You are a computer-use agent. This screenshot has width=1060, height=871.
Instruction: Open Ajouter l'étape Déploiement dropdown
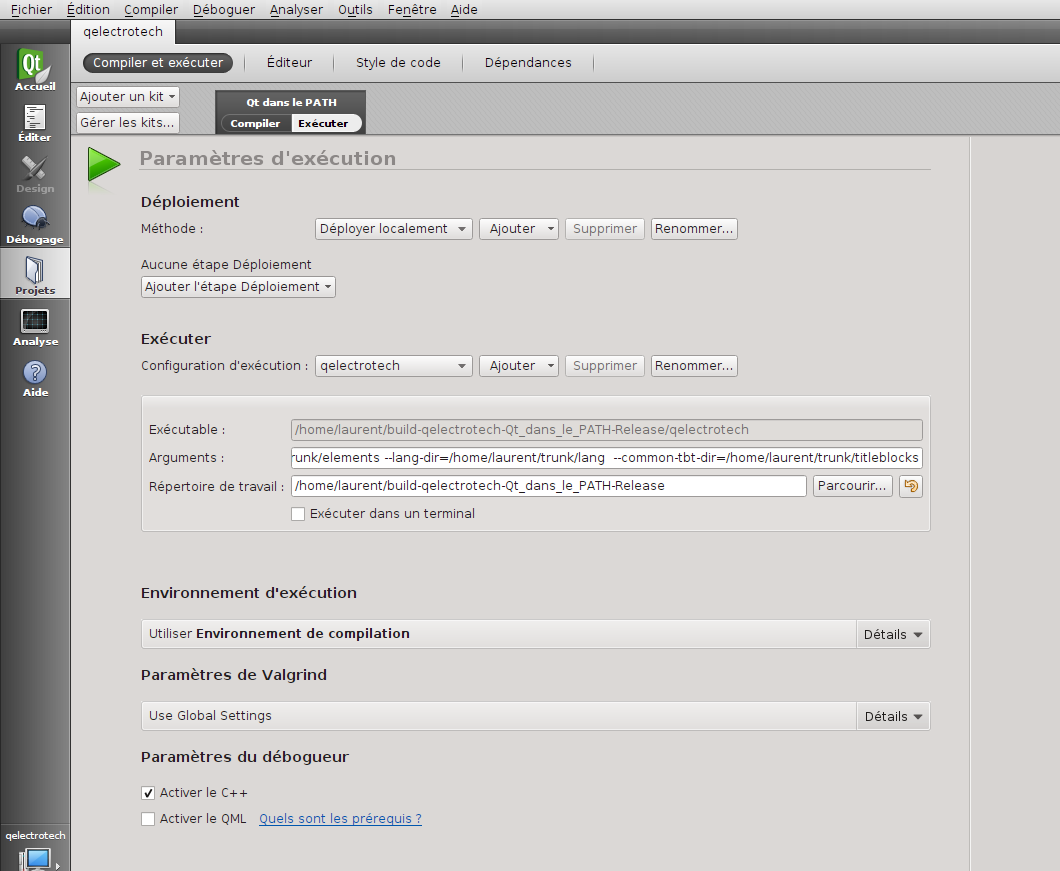point(238,287)
